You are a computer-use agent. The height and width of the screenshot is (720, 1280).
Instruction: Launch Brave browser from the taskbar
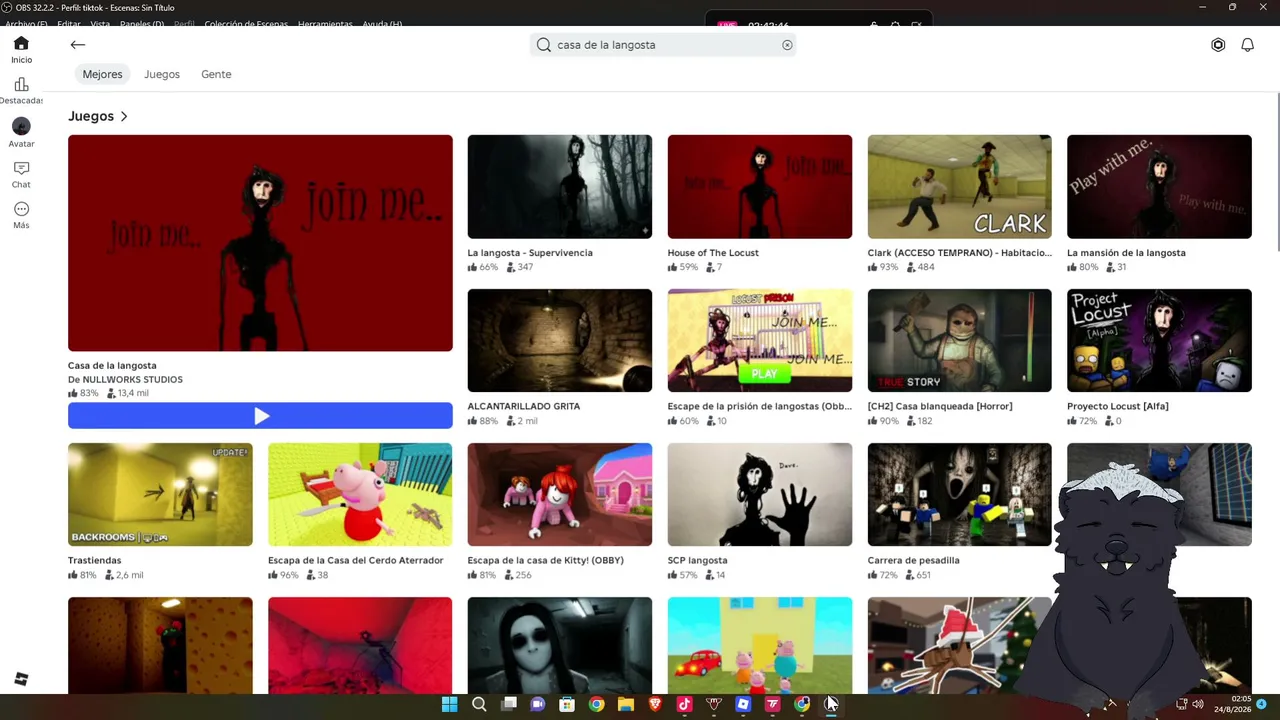[655, 704]
